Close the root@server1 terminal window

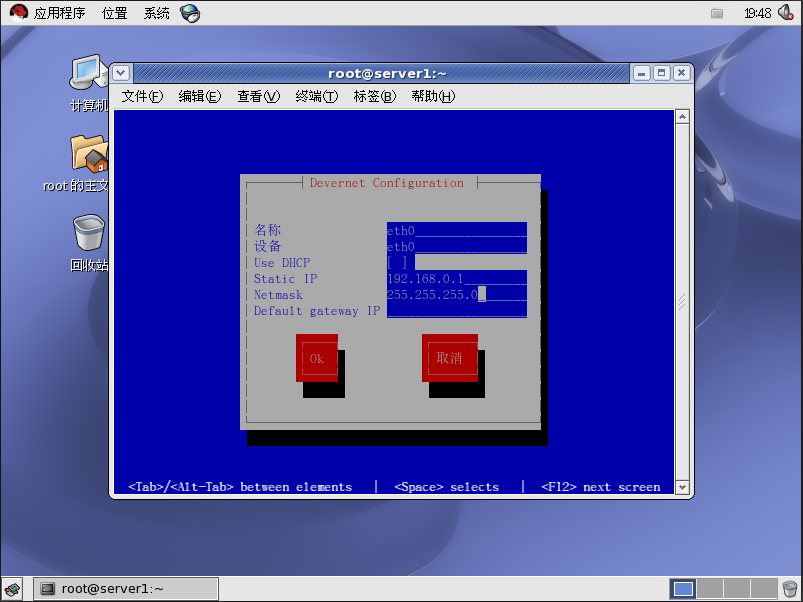(681, 73)
